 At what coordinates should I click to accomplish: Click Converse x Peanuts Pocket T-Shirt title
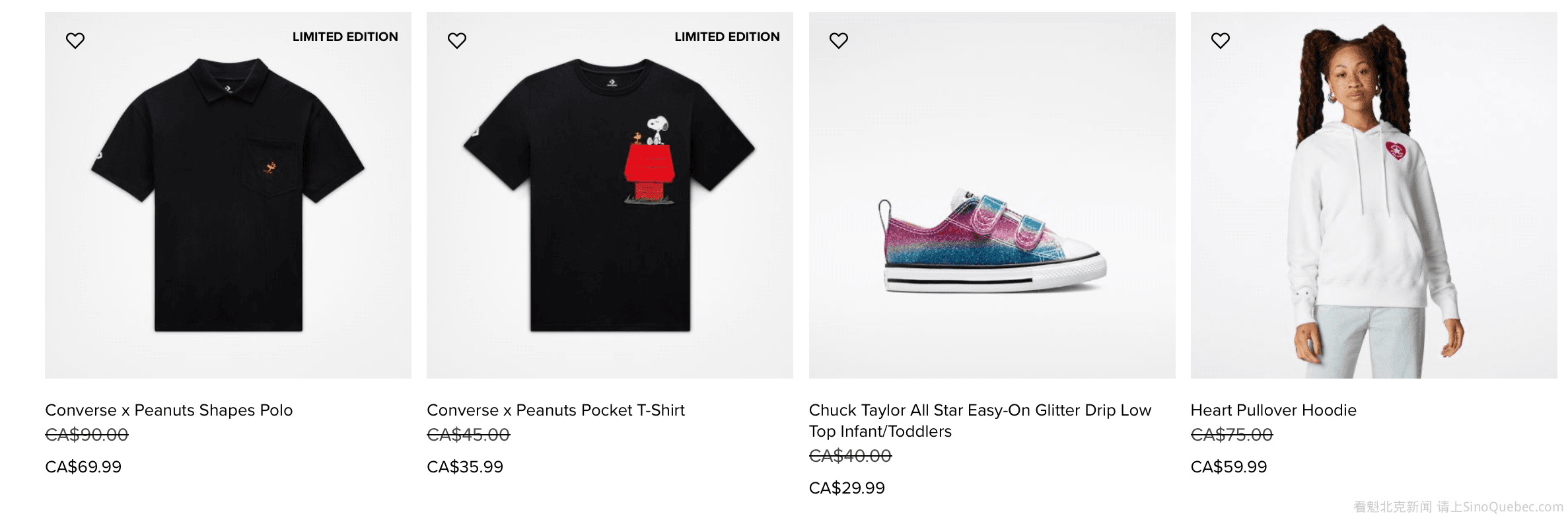[555, 410]
